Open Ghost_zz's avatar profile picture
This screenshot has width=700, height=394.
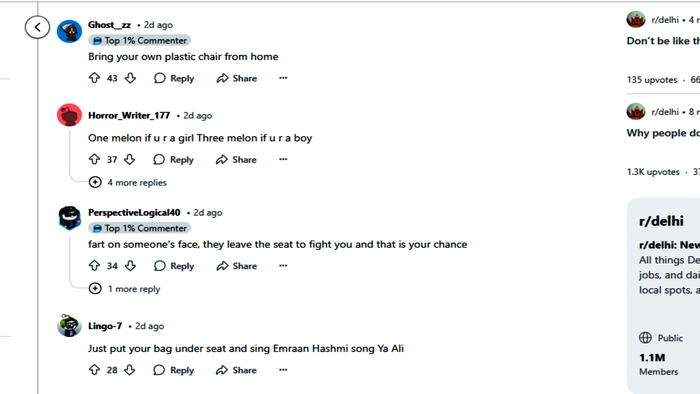tap(69, 31)
